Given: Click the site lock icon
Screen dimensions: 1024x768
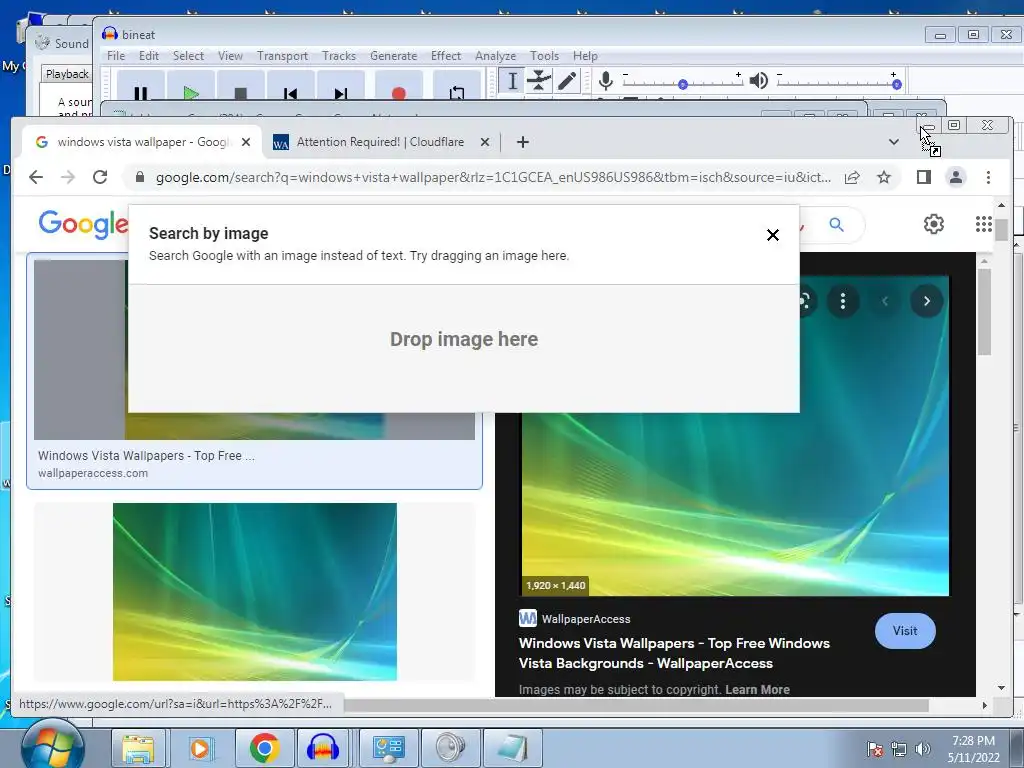Looking at the screenshot, I should point(139,177).
